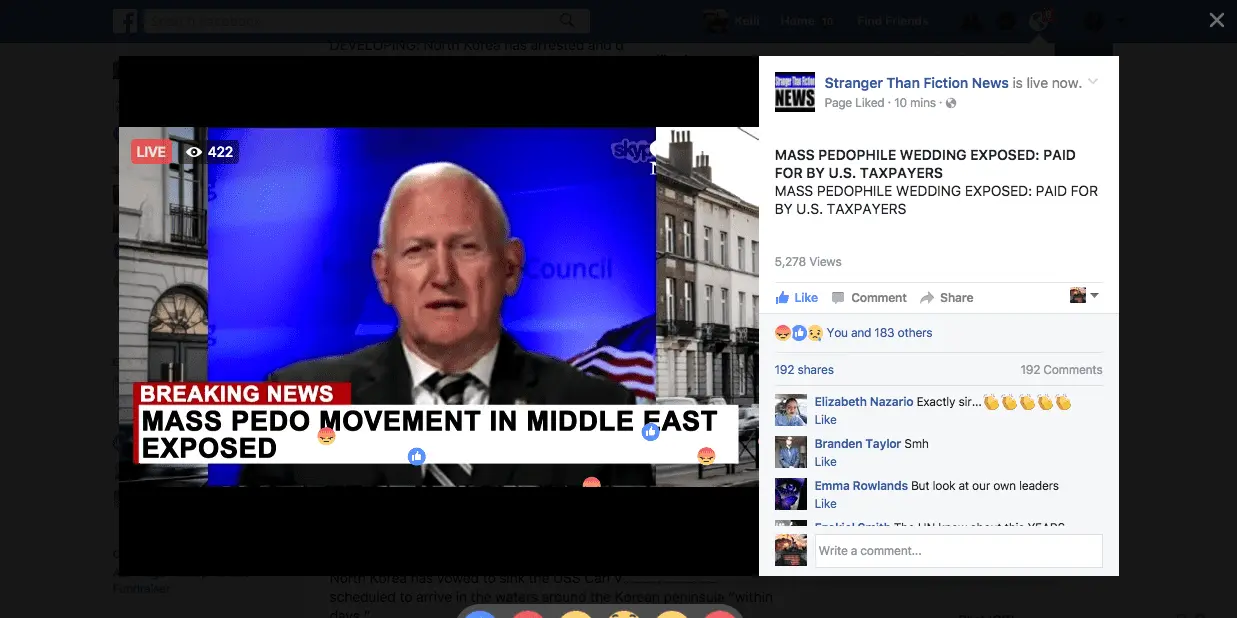
Task: Click the thumbs-up icon on the Like button
Action: 782,297
